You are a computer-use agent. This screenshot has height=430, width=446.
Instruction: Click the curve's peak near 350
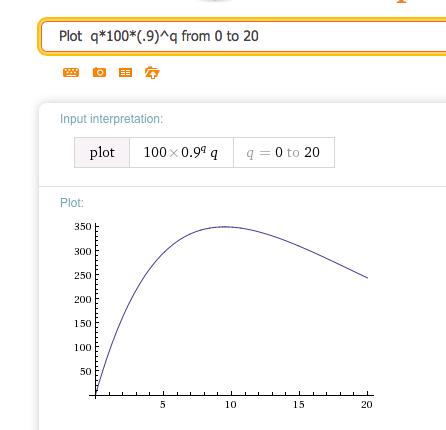tap(225, 227)
